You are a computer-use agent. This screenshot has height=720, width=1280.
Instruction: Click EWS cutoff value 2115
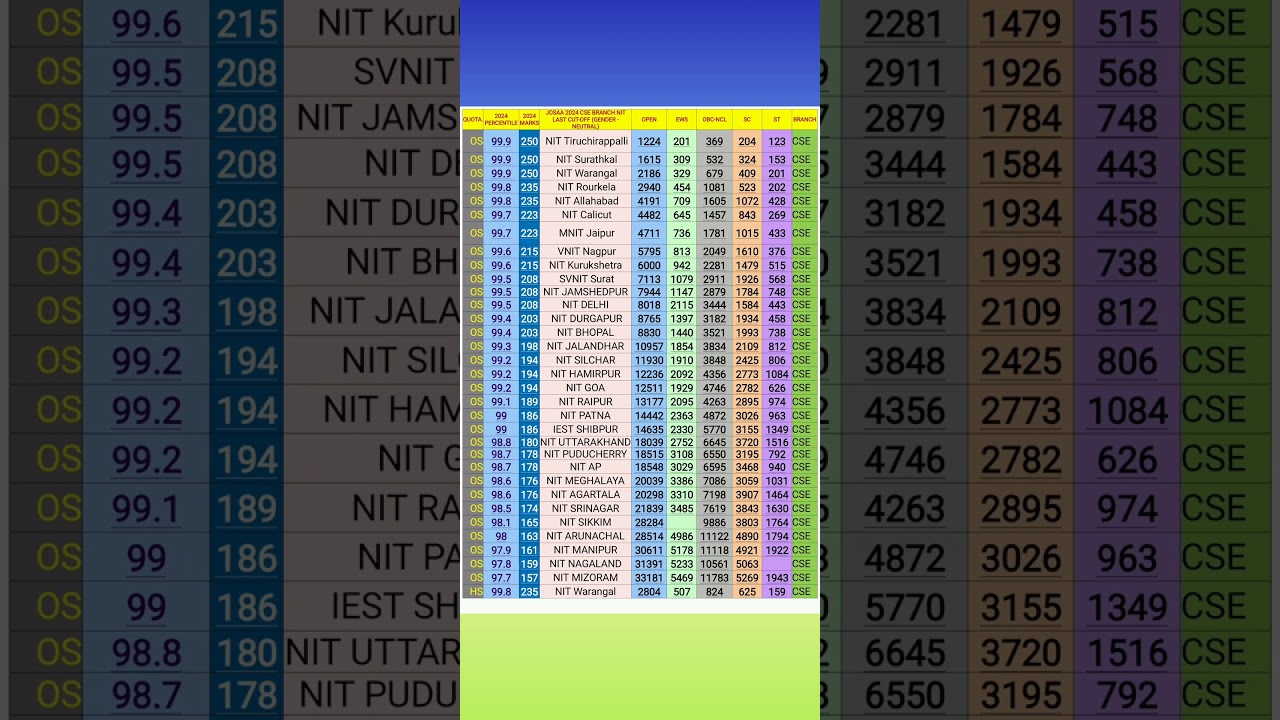682,305
